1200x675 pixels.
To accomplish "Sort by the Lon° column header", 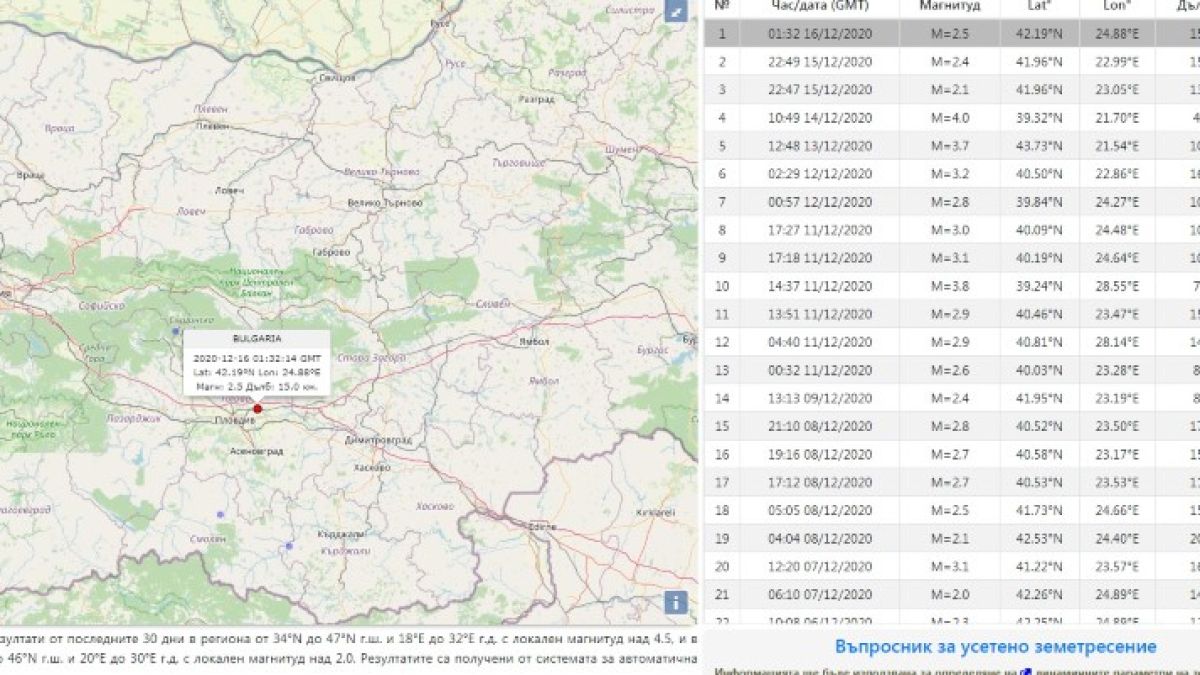I will (1117, 5).
